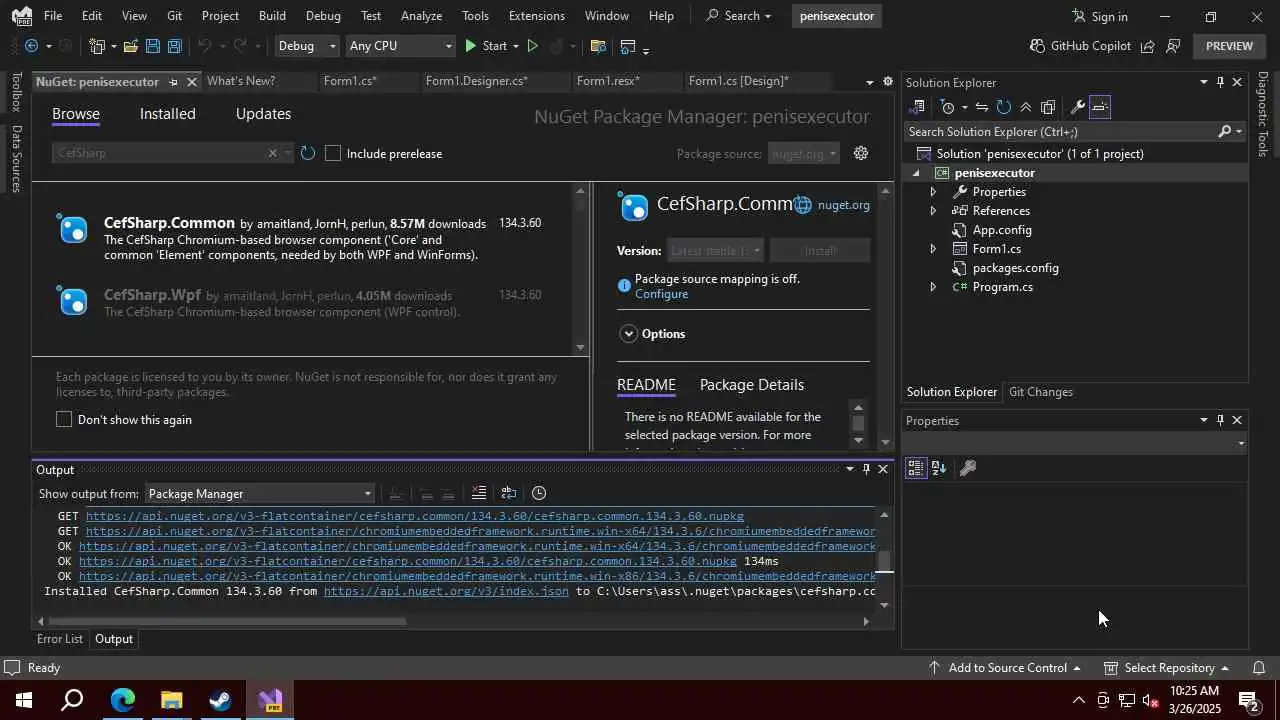Click the GitHub Copilot button
Viewport: 1280px width, 720px height.
1080,46
